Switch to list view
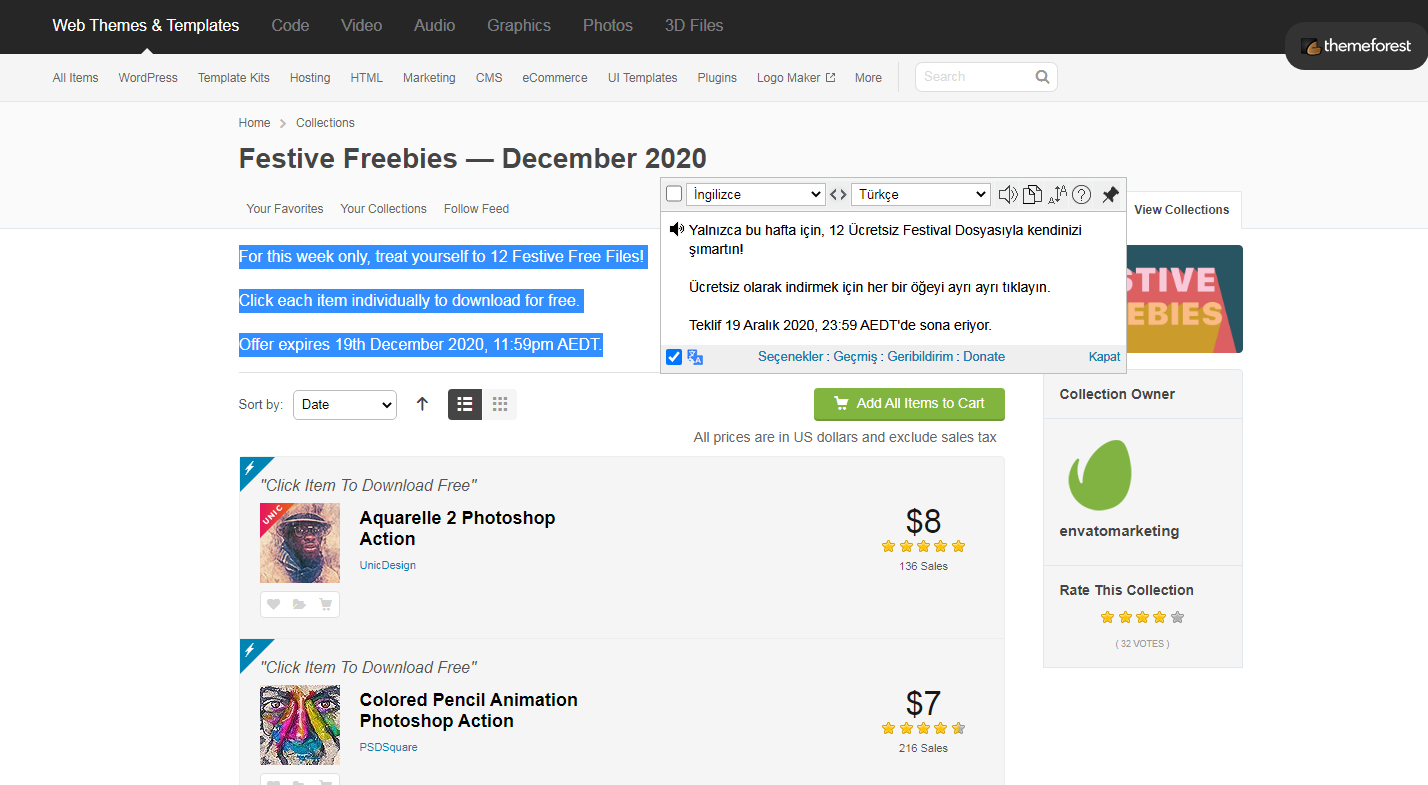The image size is (1428, 785). pyautogui.click(x=465, y=404)
